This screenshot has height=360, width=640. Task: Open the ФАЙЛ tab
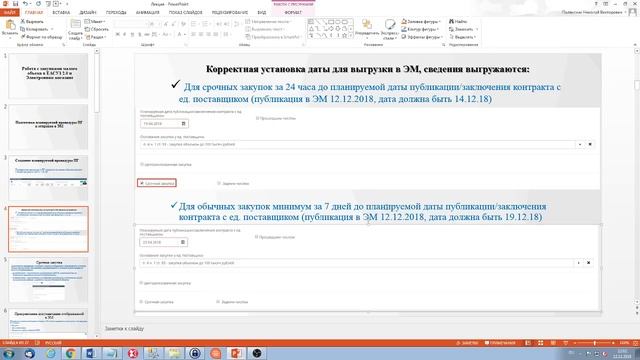(9, 12)
